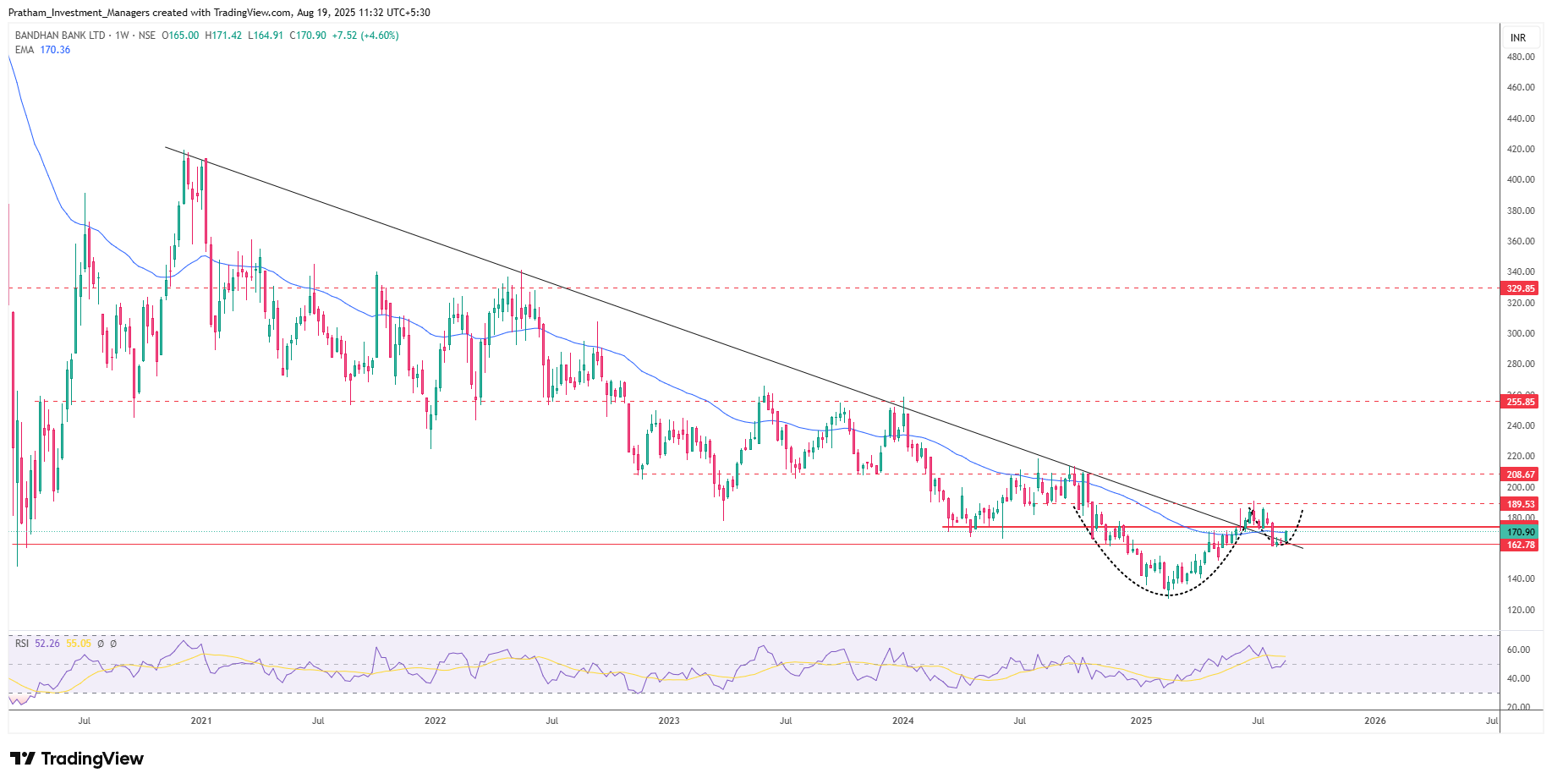Open the INR currency selector

[1518, 37]
